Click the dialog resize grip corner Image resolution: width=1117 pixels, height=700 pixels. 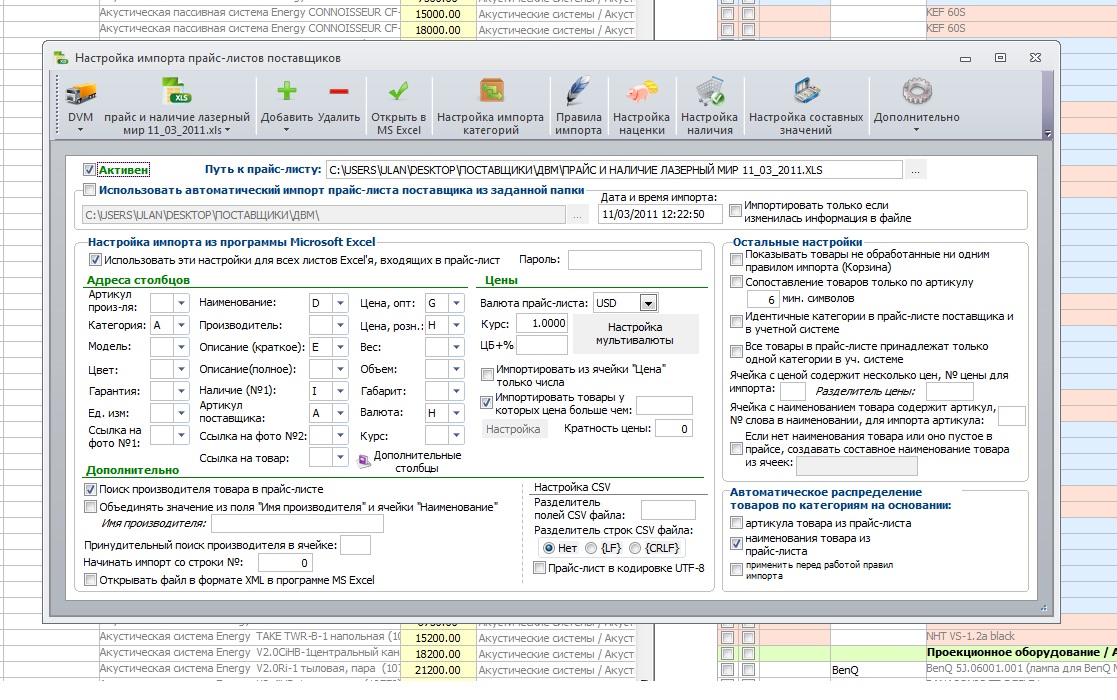1044,607
